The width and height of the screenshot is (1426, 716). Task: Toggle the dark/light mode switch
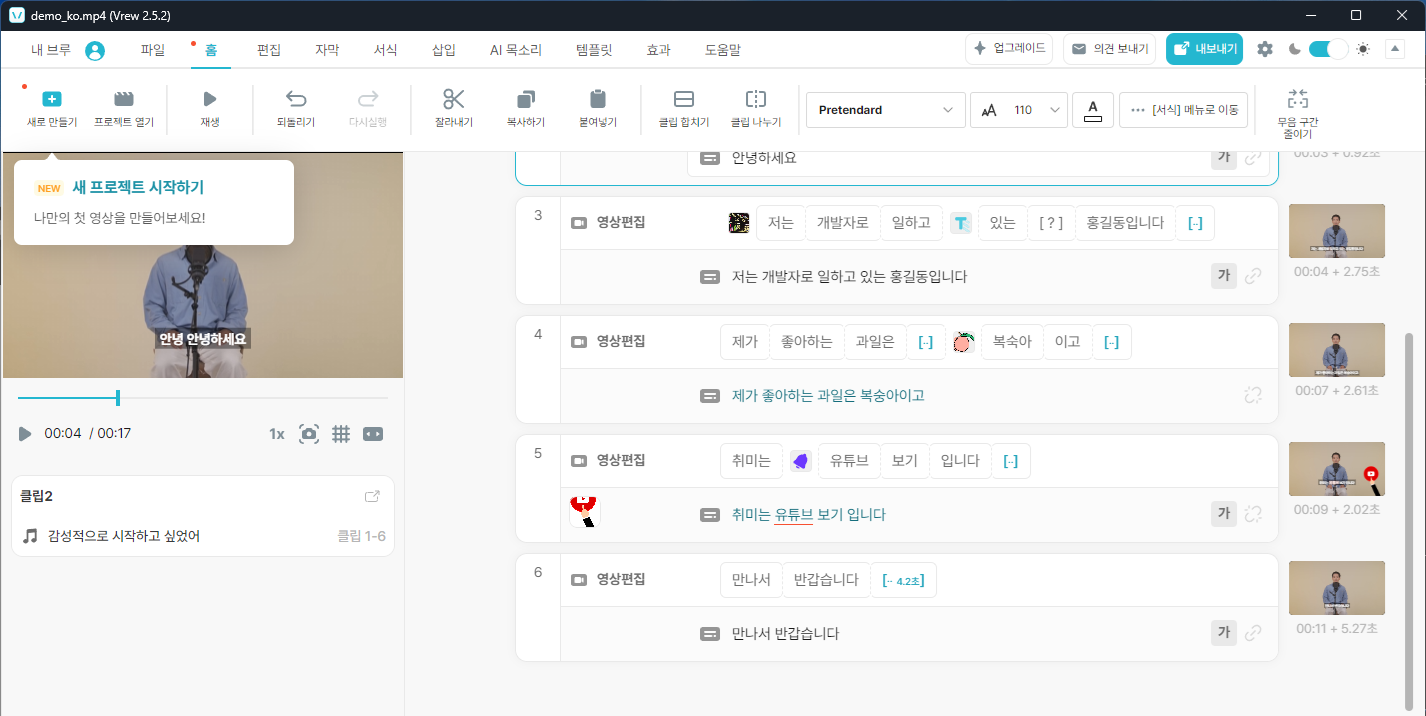tap(1328, 49)
